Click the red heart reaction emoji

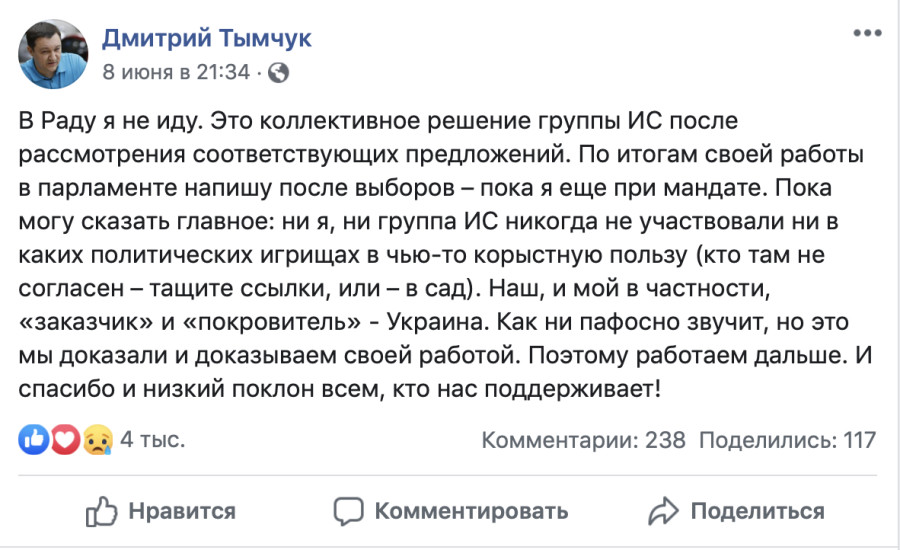65,439
